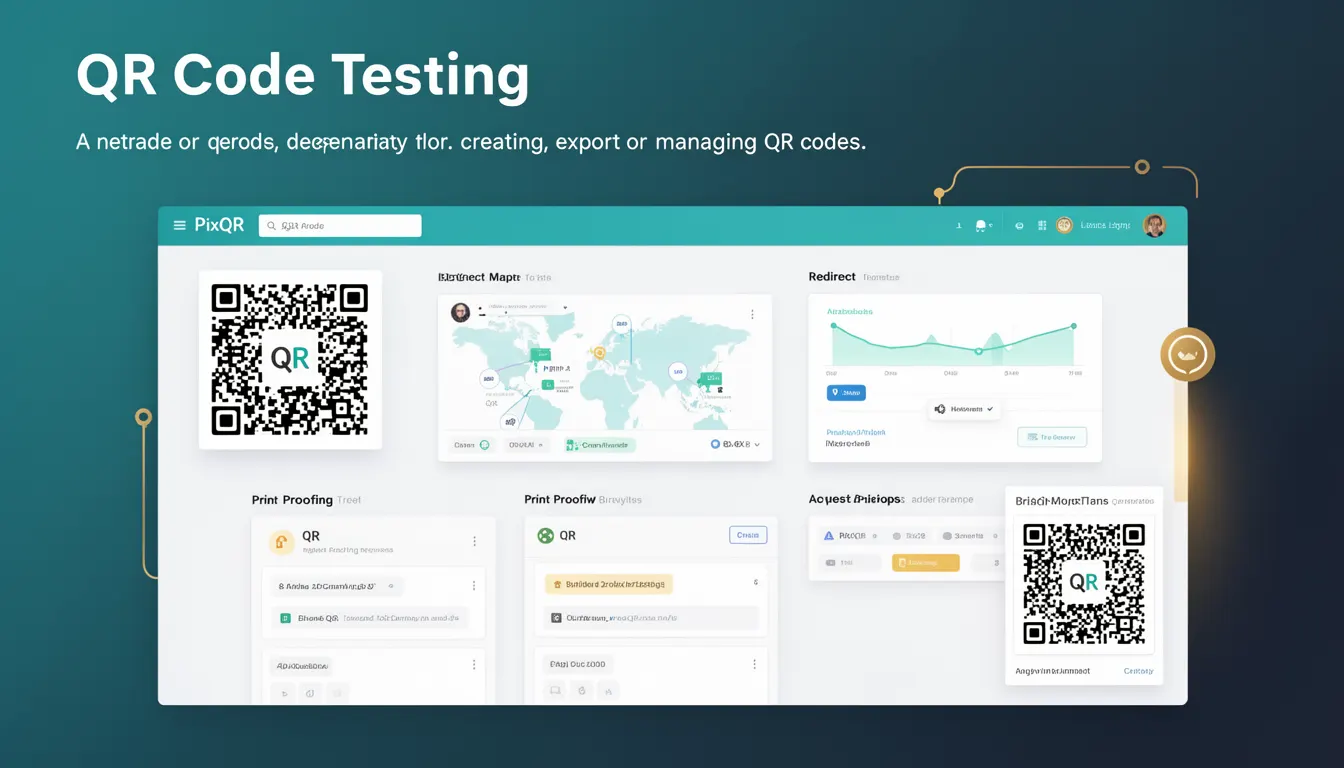Click the avatar in the world map card
1344x768 pixels.
460,312
